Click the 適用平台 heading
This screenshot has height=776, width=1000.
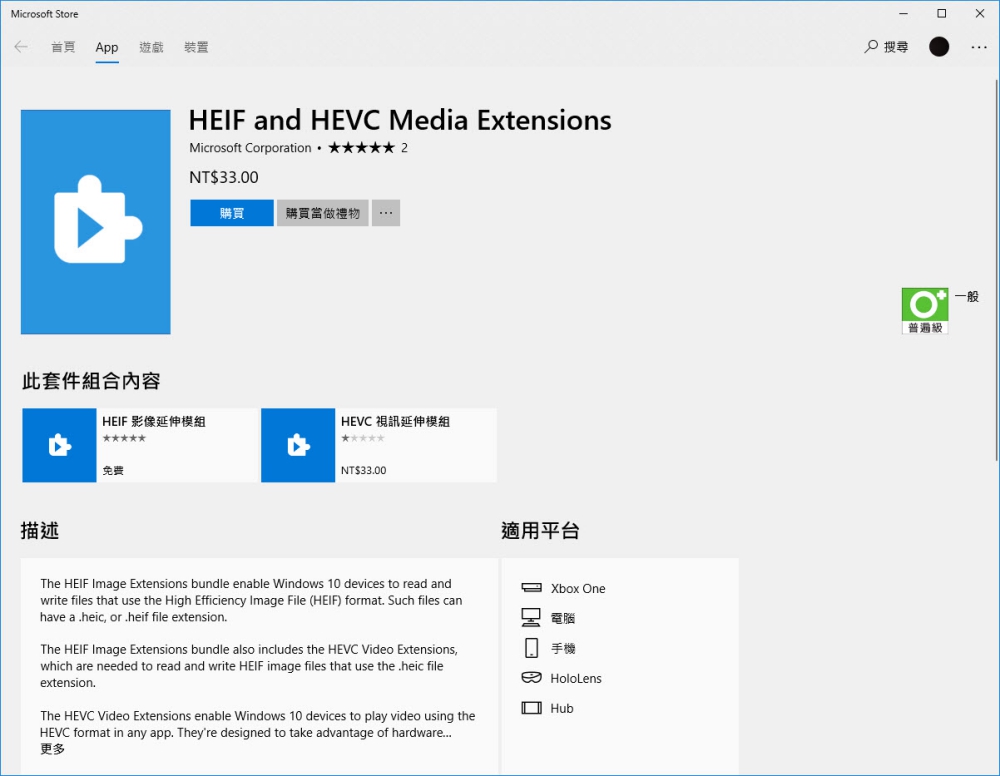coord(540,531)
